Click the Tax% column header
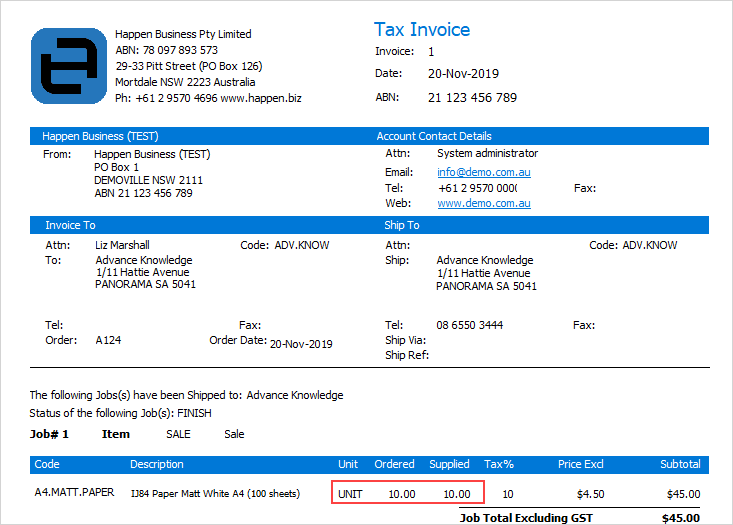Image resolution: width=733 pixels, height=525 pixels. coord(499,464)
